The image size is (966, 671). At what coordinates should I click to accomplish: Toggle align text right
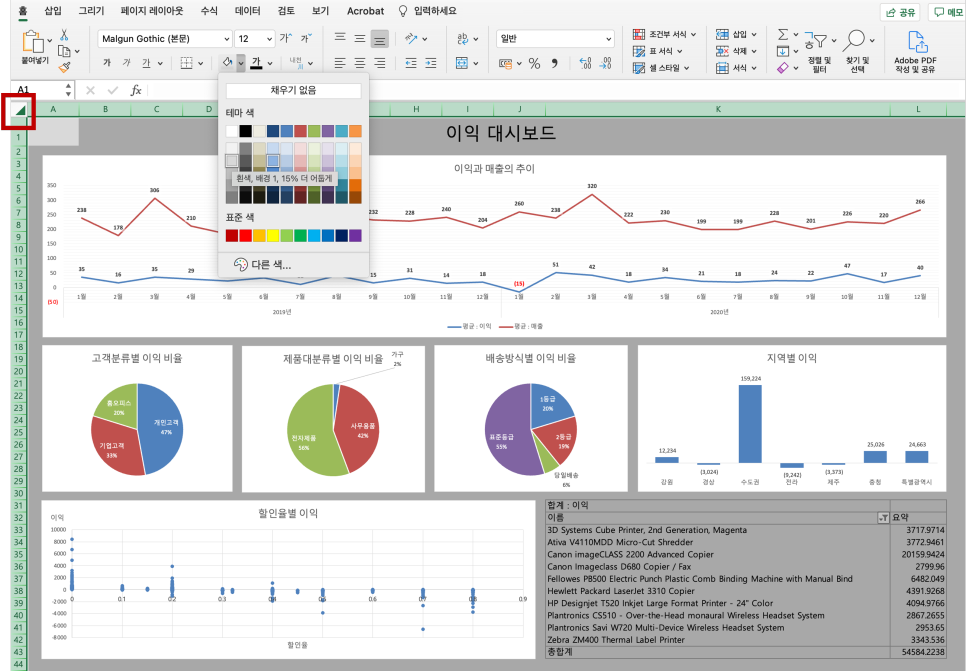coord(380,62)
